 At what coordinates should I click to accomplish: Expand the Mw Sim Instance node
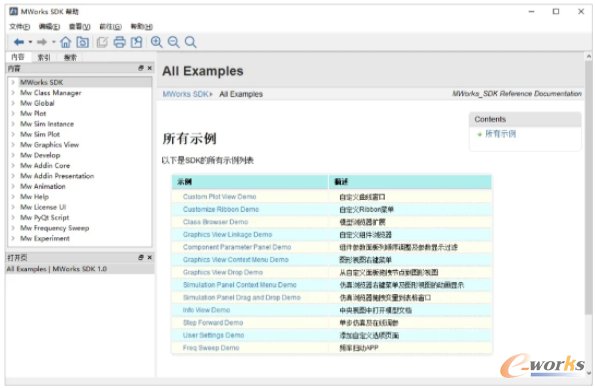(x=13, y=124)
